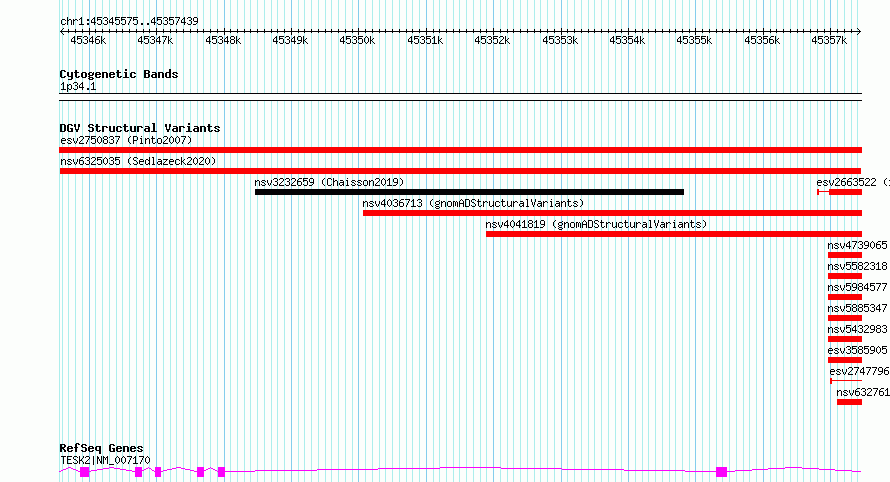The height and width of the screenshot is (482, 890).
Task: Select variant nsv5984577 label
Action: point(857,287)
